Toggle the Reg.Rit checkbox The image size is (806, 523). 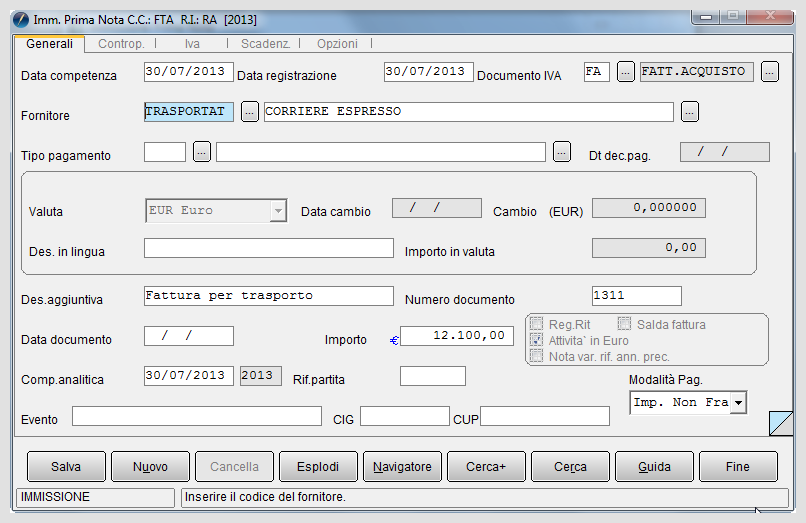[x=536, y=324]
